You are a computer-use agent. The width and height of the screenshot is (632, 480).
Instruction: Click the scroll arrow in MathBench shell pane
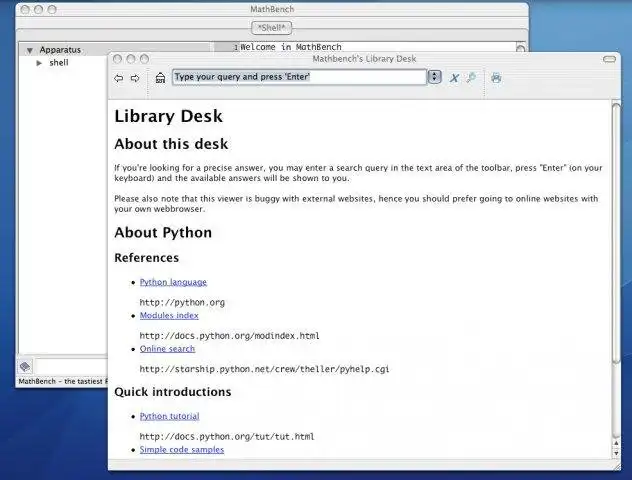point(520,49)
